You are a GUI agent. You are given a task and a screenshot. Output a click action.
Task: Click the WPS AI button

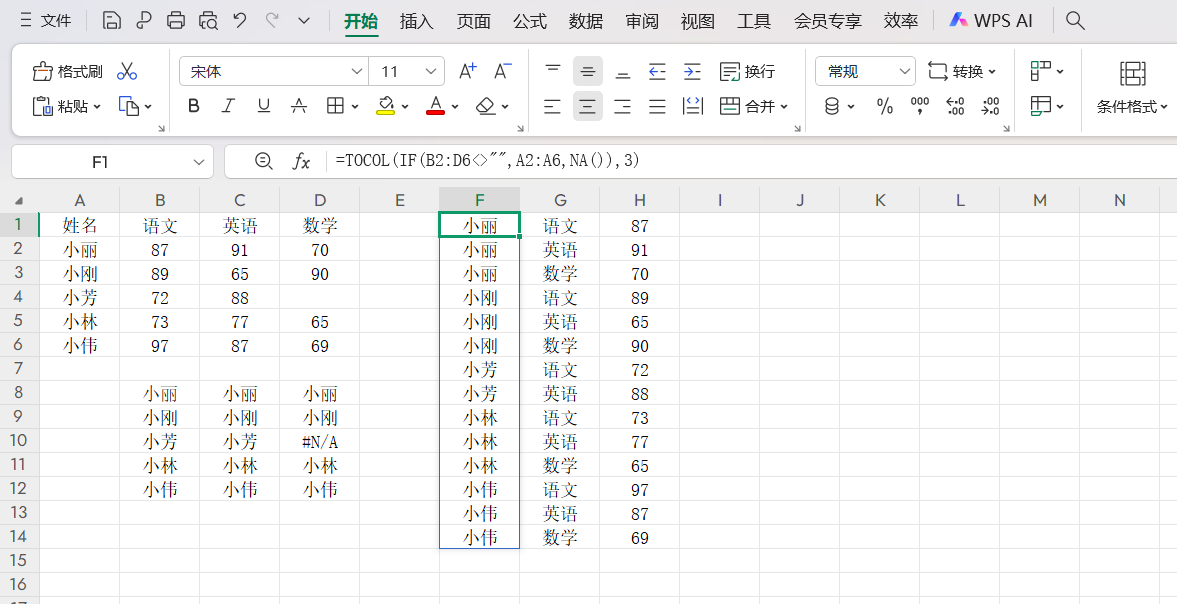[991, 21]
